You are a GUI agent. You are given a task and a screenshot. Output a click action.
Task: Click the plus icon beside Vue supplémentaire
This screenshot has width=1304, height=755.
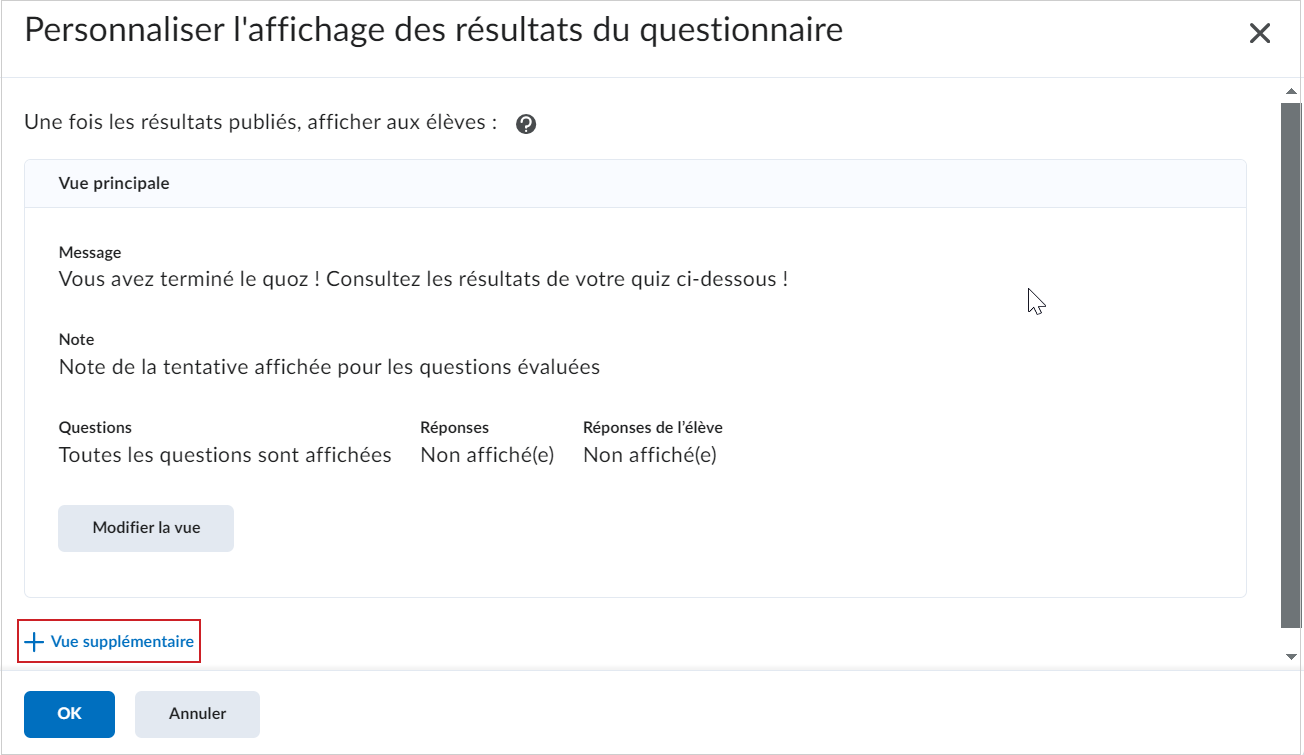pyautogui.click(x=35, y=642)
